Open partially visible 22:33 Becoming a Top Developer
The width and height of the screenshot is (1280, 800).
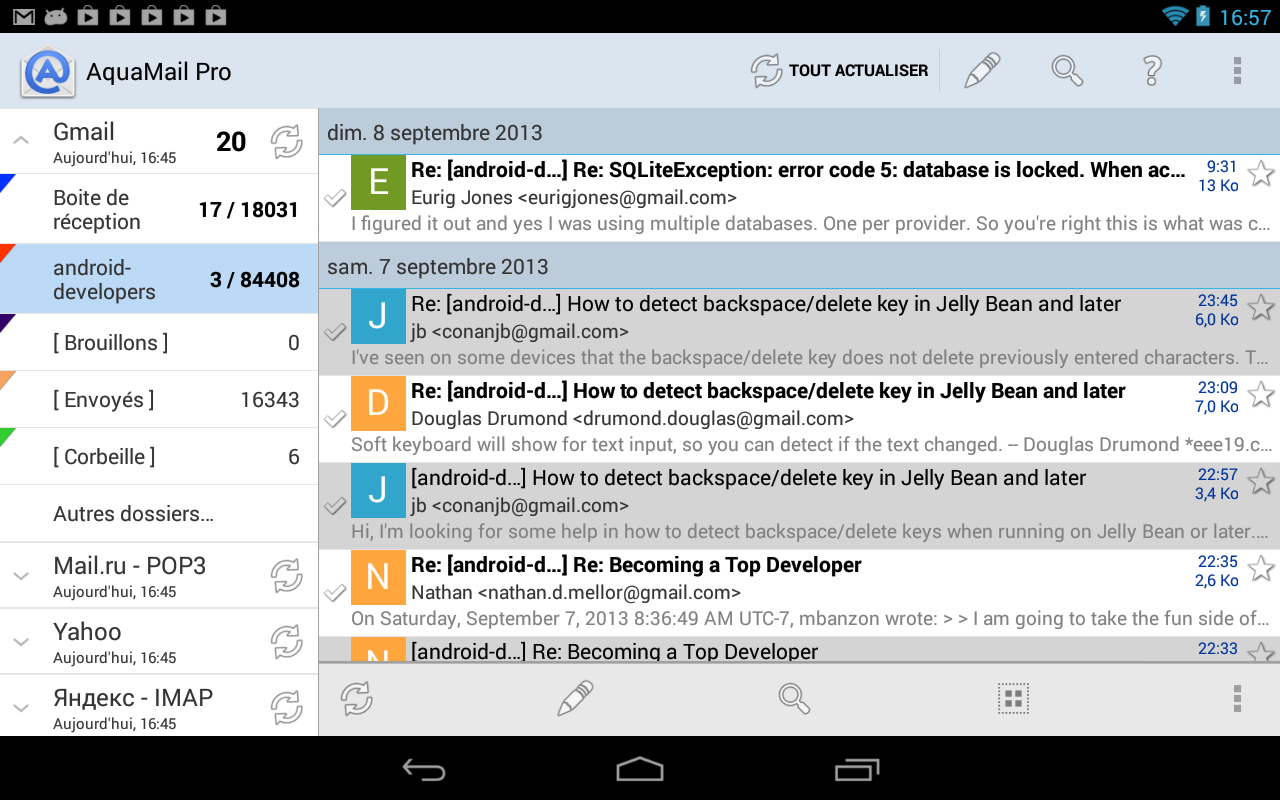click(x=799, y=650)
